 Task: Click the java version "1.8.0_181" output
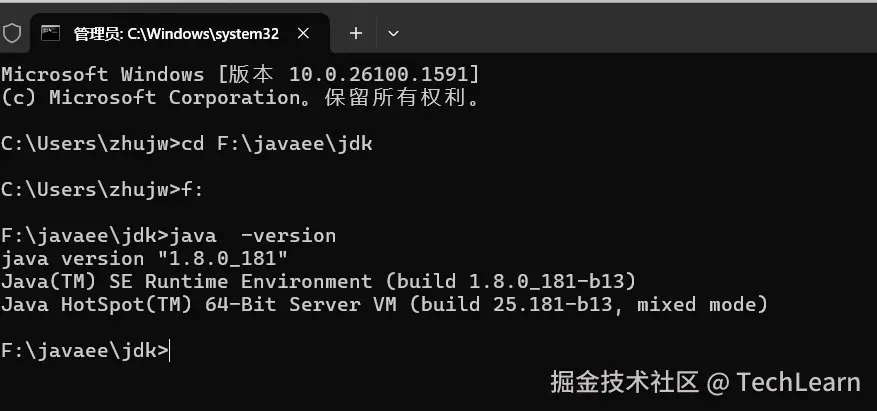pyautogui.click(x=144, y=259)
